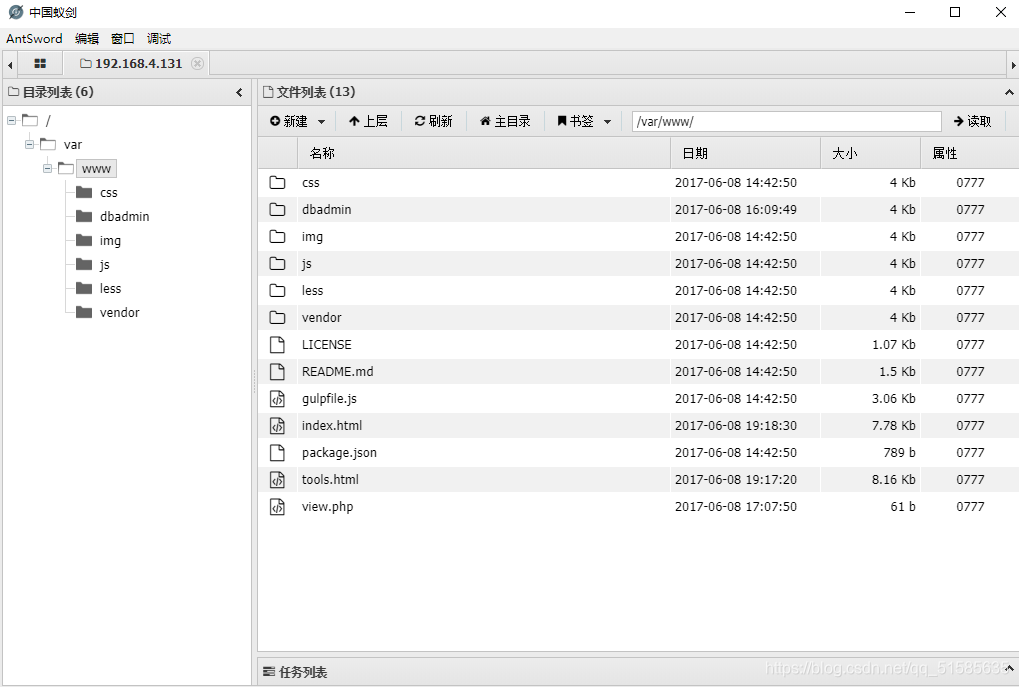
Task: Collapse the 目录列表 panel
Action: (239, 92)
